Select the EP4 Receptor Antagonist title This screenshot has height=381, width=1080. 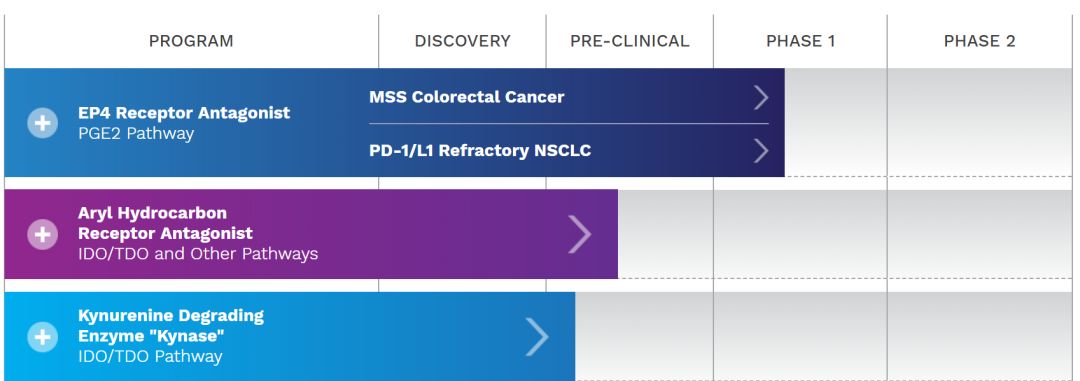point(184,113)
